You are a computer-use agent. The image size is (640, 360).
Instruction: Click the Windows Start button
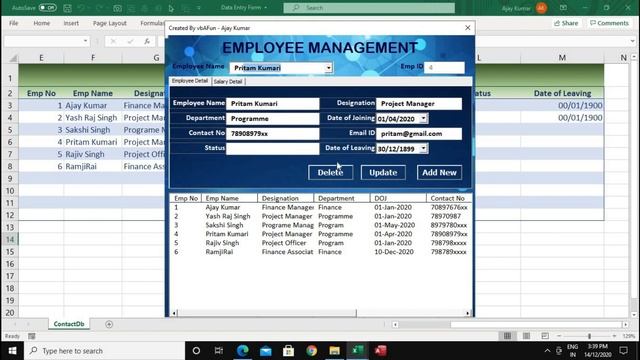12,351
